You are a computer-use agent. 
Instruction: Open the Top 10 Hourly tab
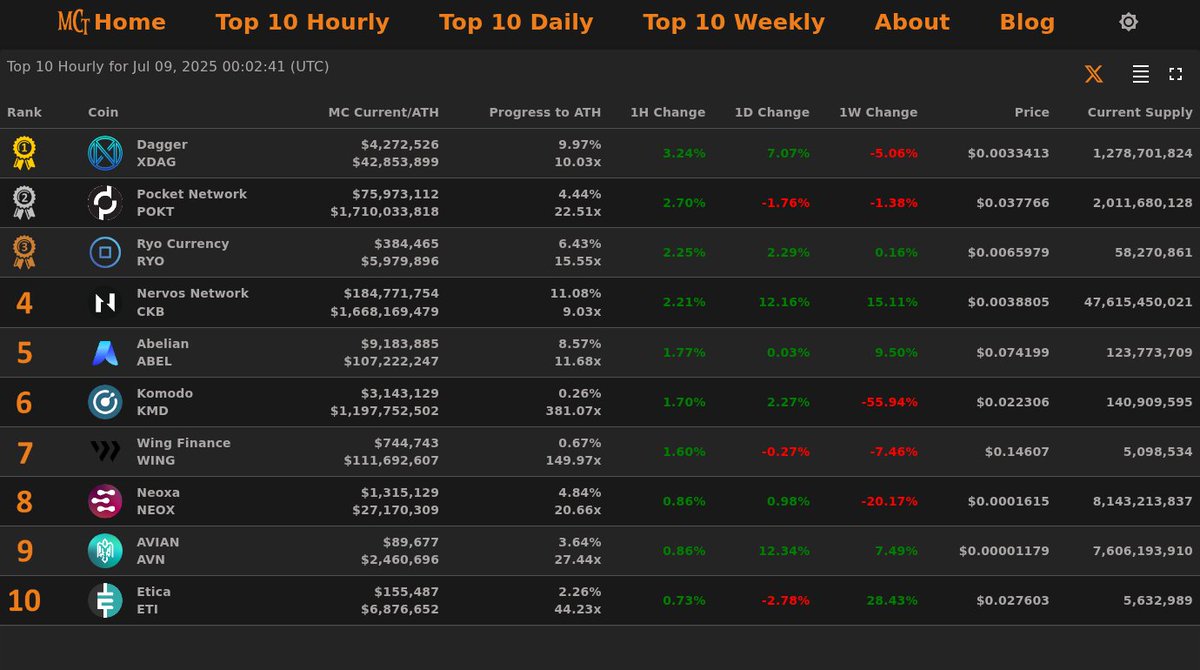(x=302, y=22)
